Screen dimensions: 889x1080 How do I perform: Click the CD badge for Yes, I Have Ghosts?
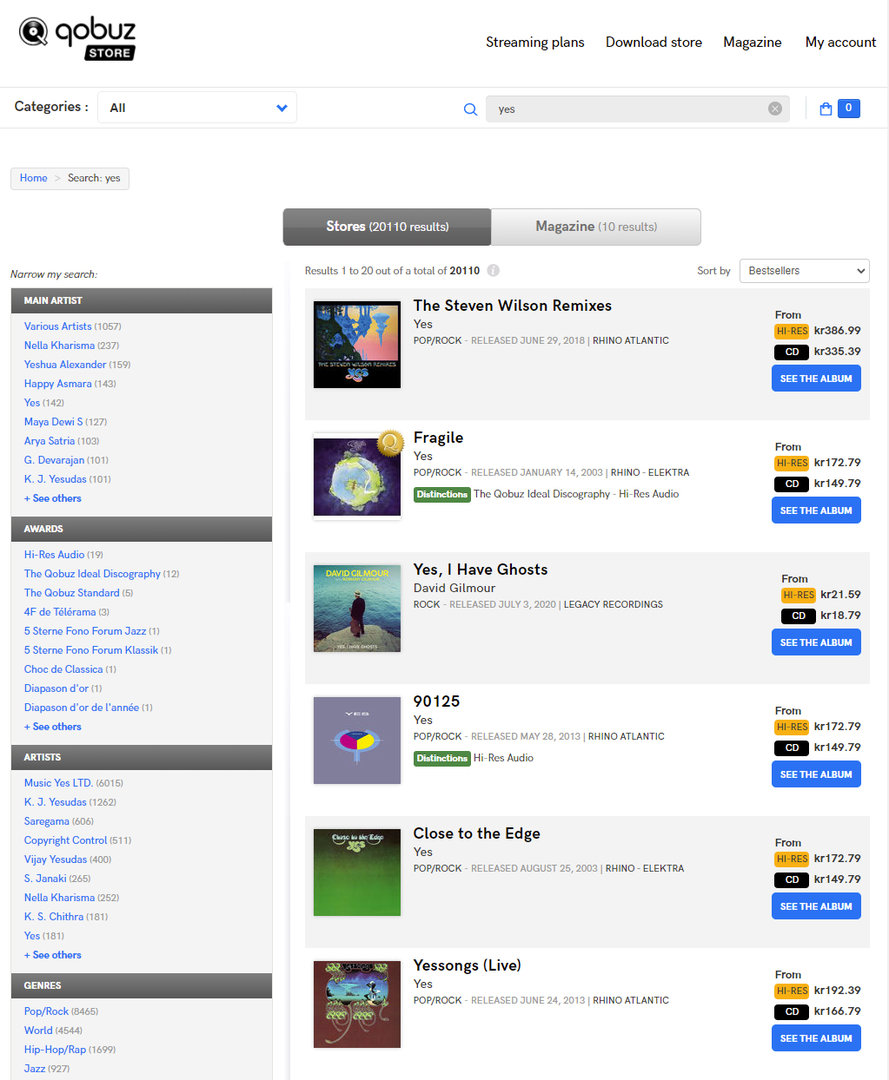[798, 616]
